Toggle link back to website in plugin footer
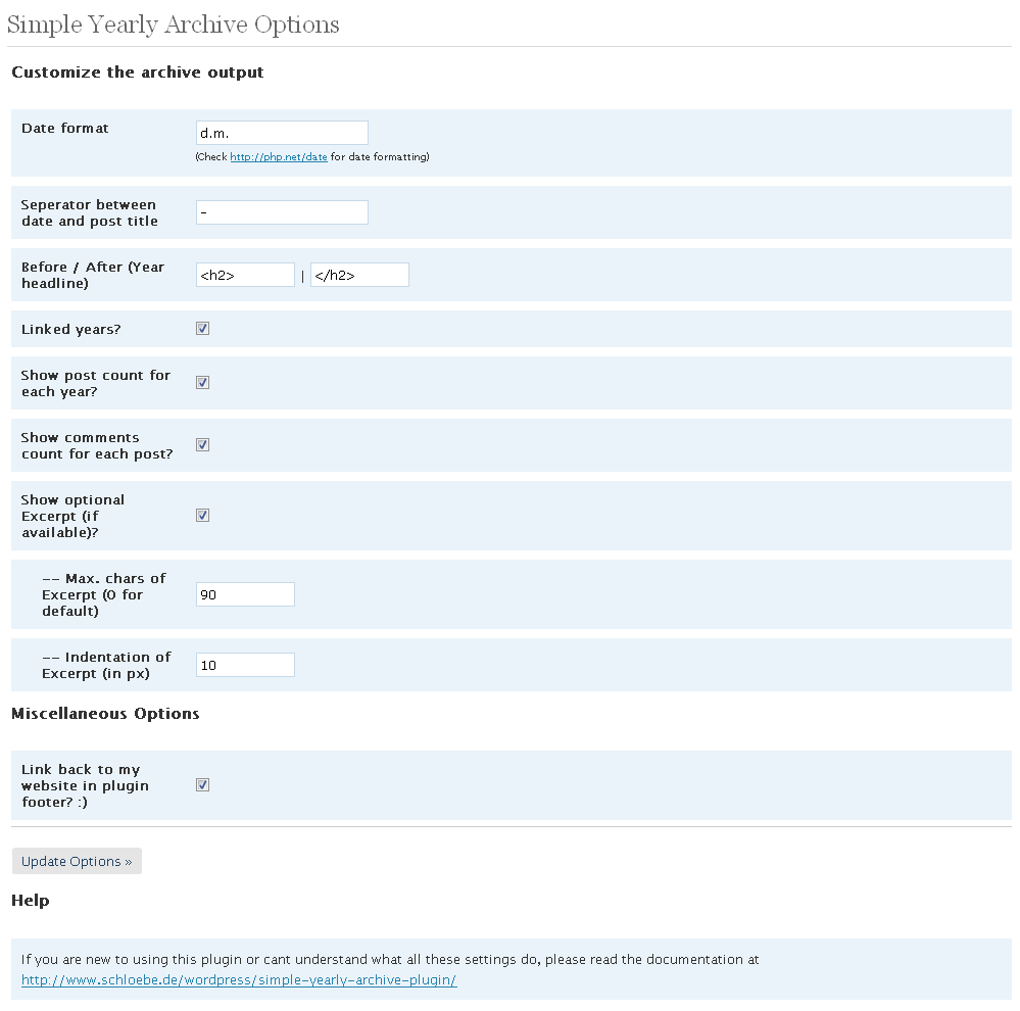This screenshot has width=1020, height=1011. (202, 784)
